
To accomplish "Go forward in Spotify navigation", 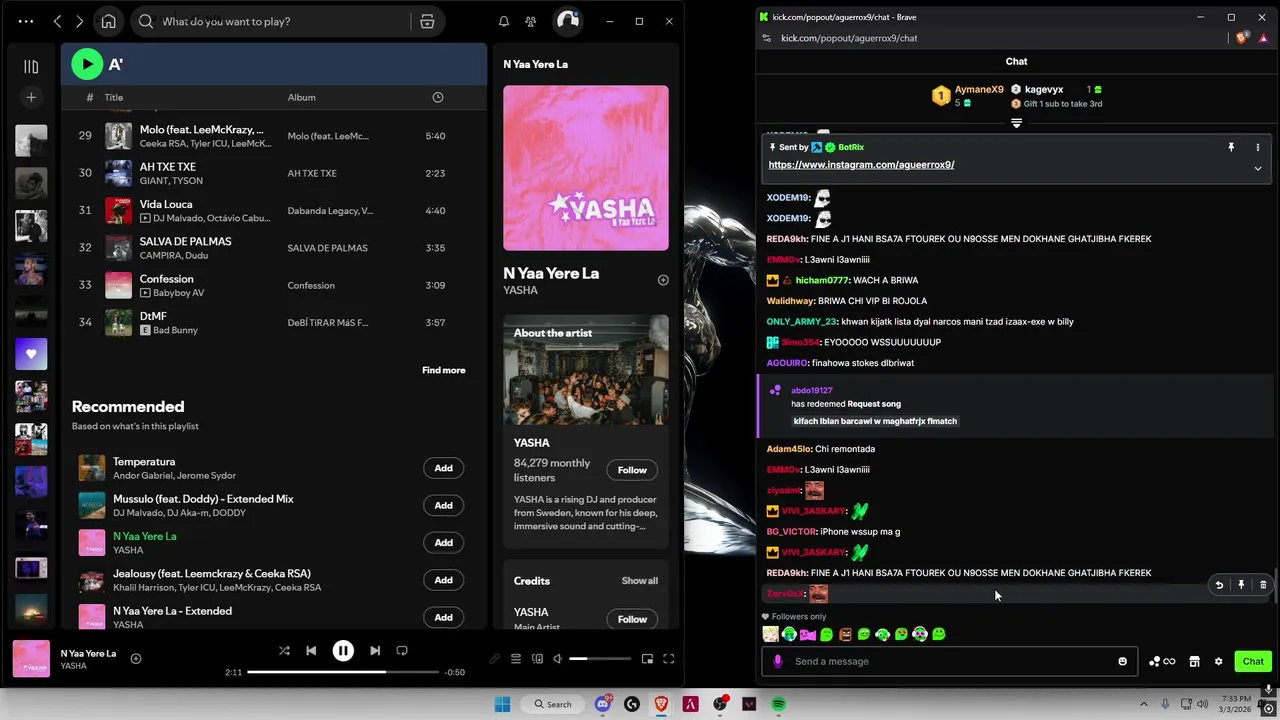I will pyautogui.click(x=80, y=21).
